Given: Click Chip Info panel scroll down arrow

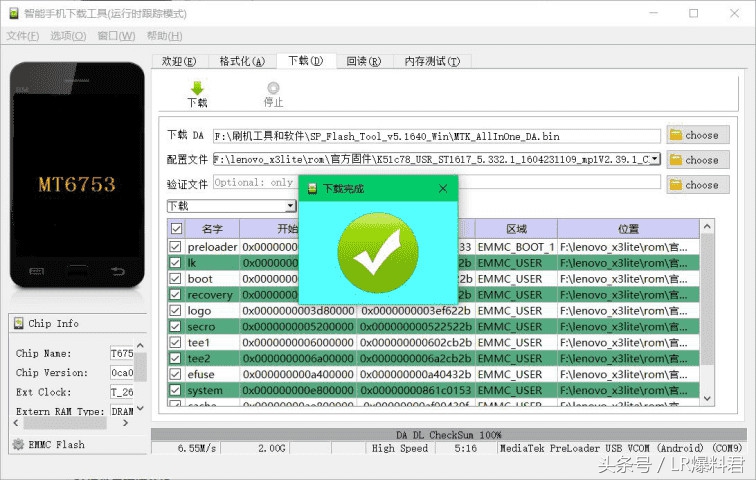Looking at the screenshot, I should [140, 408].
